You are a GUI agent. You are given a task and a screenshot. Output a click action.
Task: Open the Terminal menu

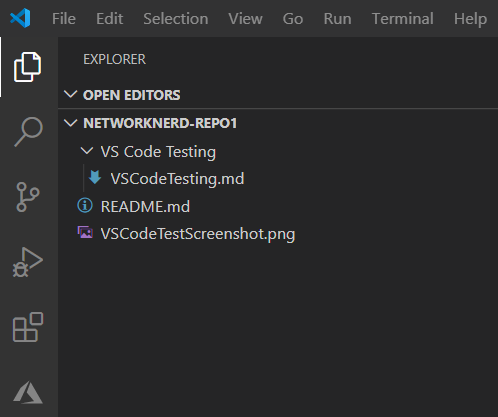(x=403, y=18)
